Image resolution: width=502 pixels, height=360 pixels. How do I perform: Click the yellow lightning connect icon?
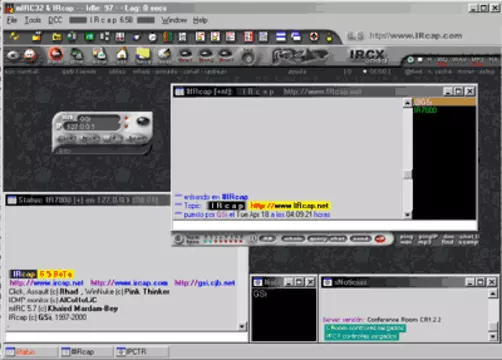tap(14, 36)
